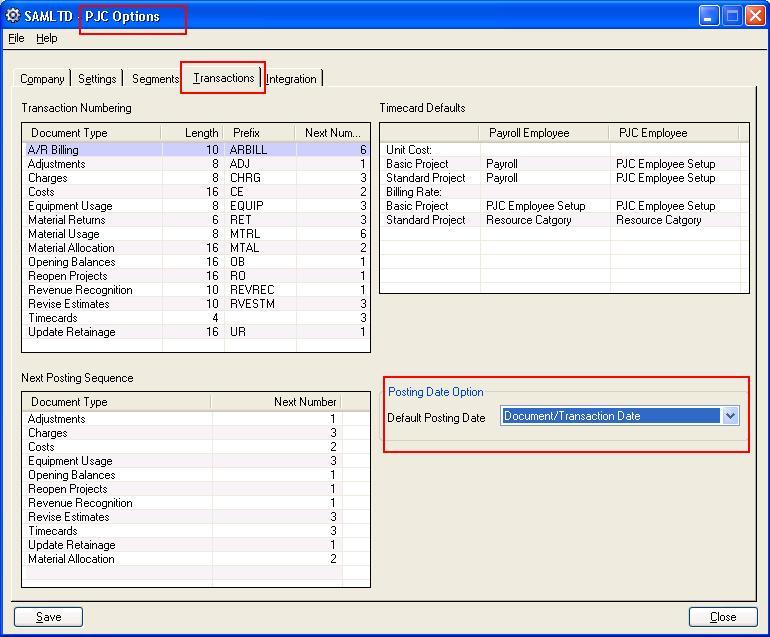Switch to the Integration tab
This screenshot has height=637, width=770.
291,79
